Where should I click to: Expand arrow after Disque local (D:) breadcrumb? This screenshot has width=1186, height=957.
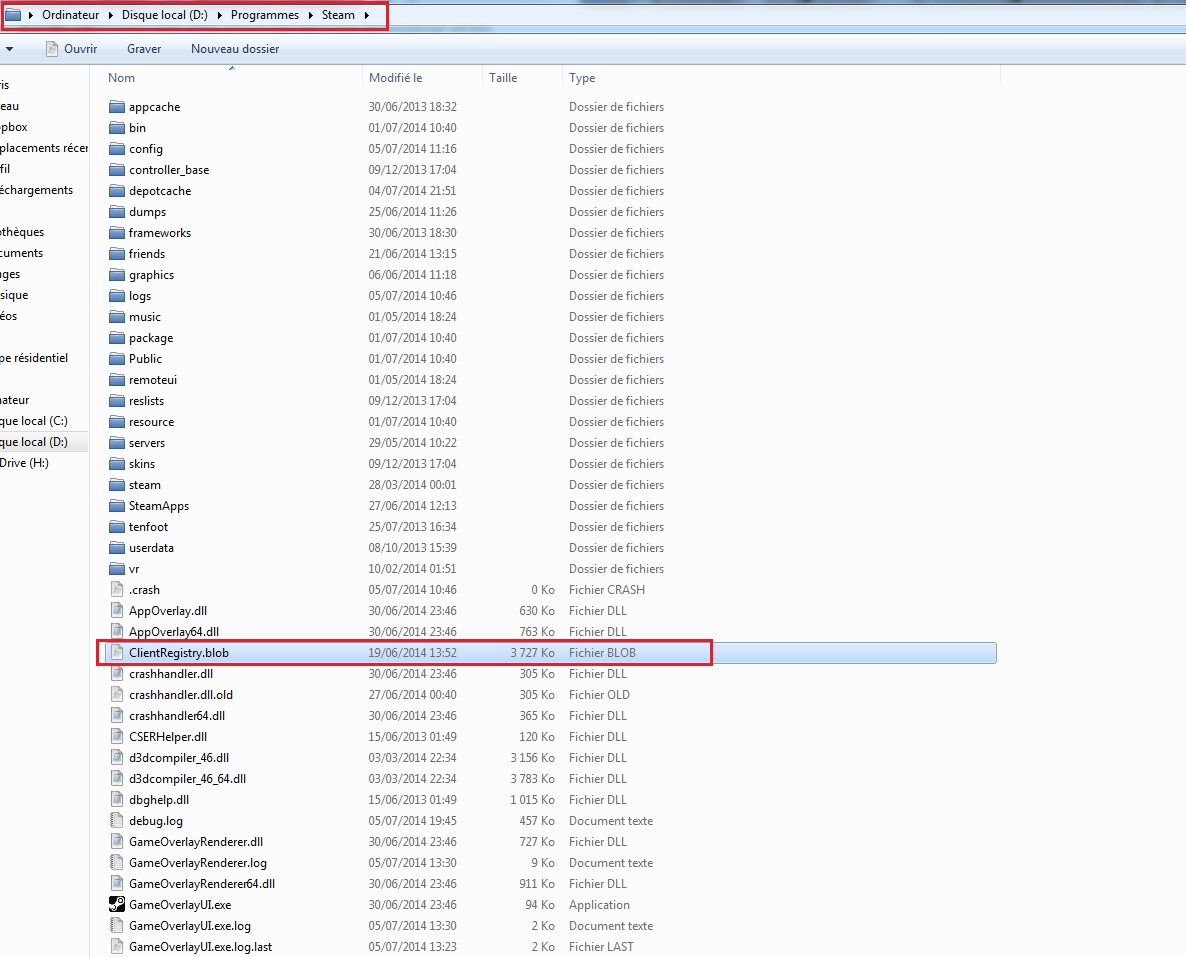point(219,15)
